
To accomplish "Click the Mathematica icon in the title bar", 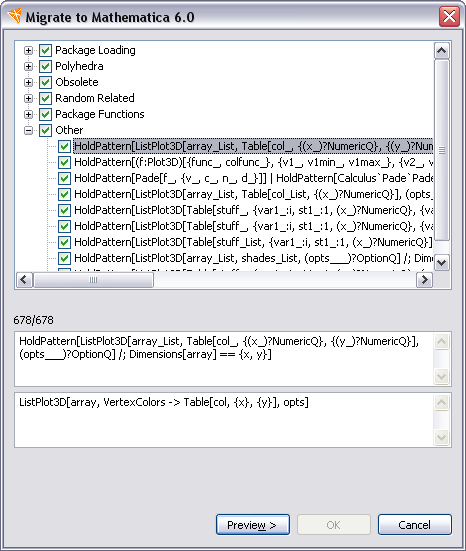I will 15,17.
